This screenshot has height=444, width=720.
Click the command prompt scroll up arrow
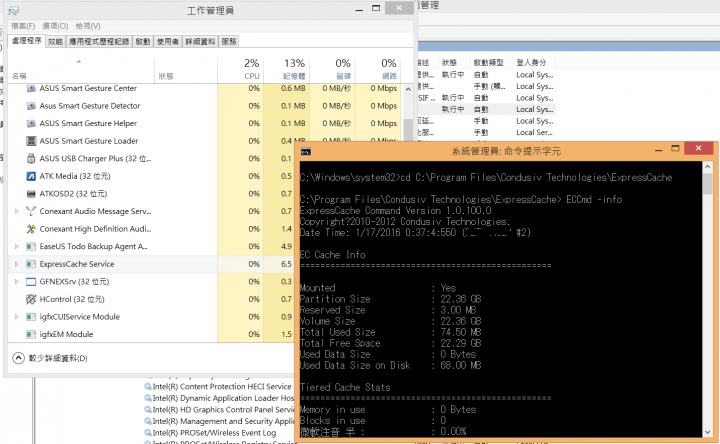707,167
